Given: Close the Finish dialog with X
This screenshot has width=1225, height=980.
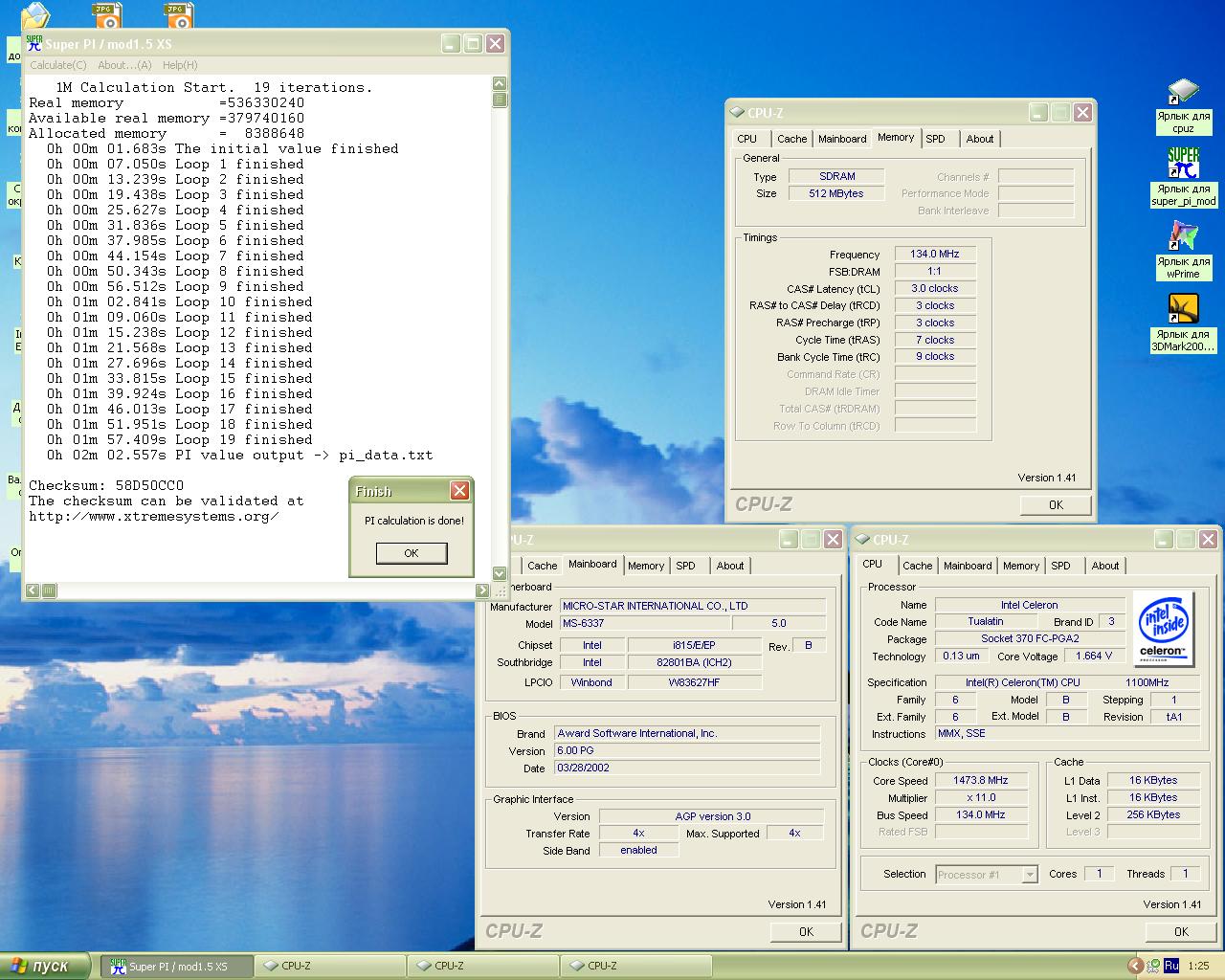Looking at the screenshot, I should 459,490.
